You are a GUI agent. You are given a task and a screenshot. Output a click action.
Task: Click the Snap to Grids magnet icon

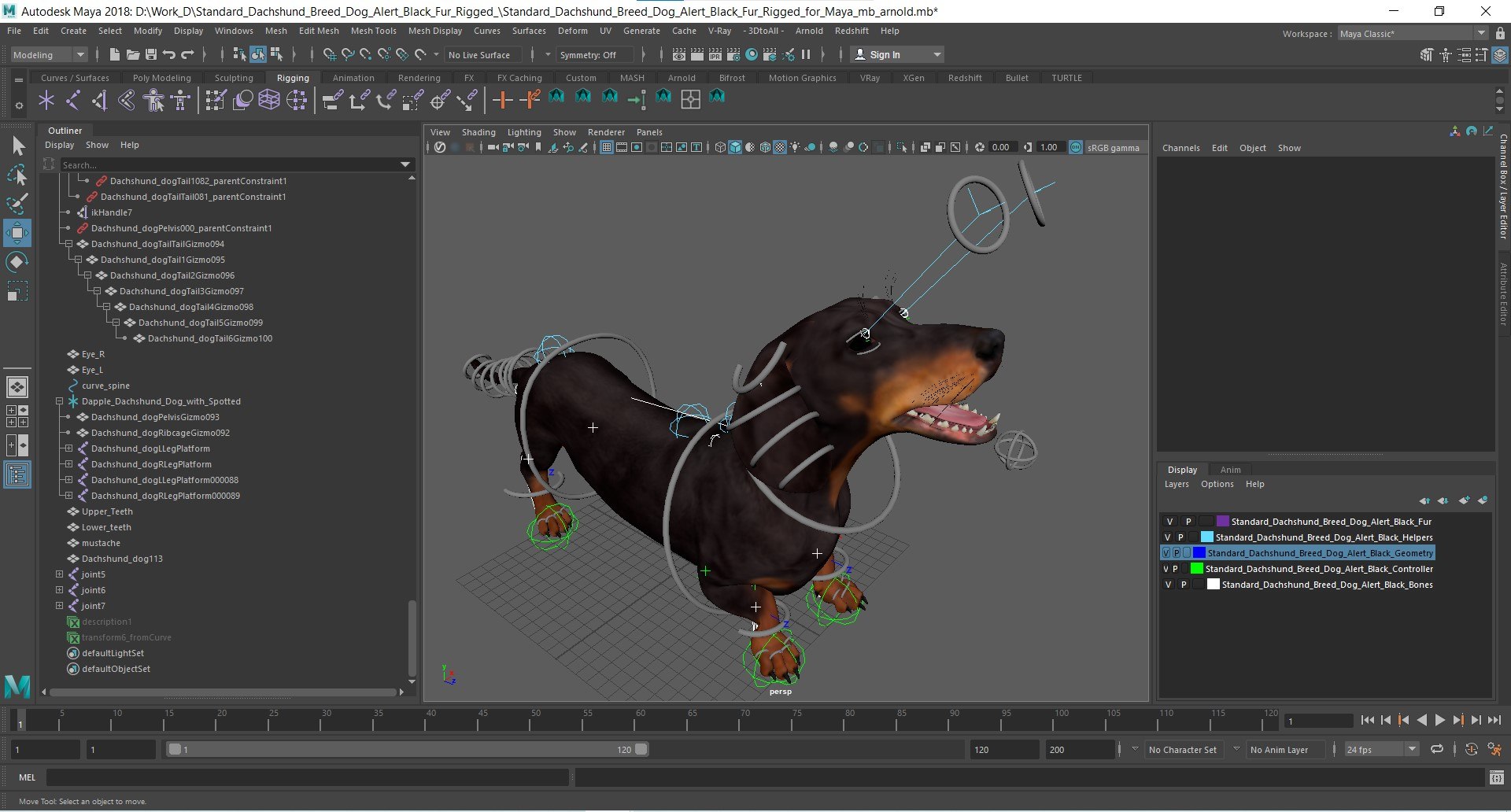coord(329,54)
